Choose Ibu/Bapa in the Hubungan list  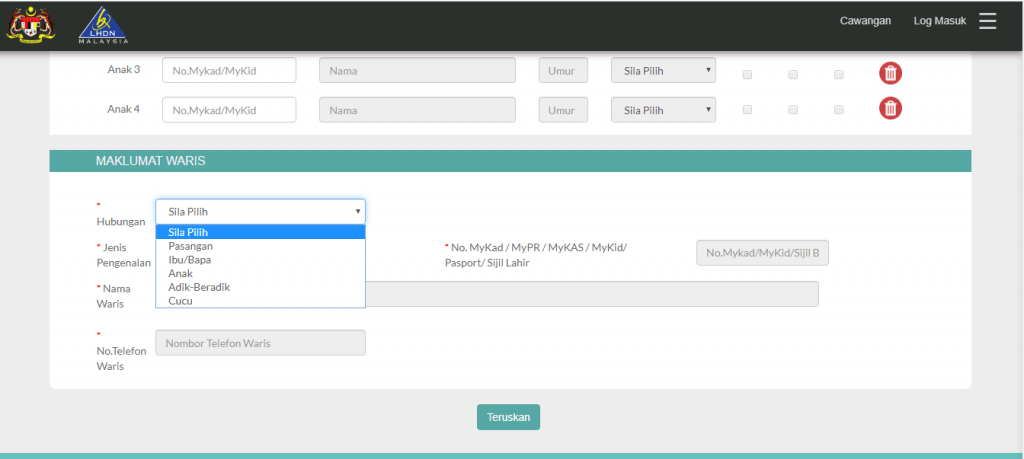point(261,260)
